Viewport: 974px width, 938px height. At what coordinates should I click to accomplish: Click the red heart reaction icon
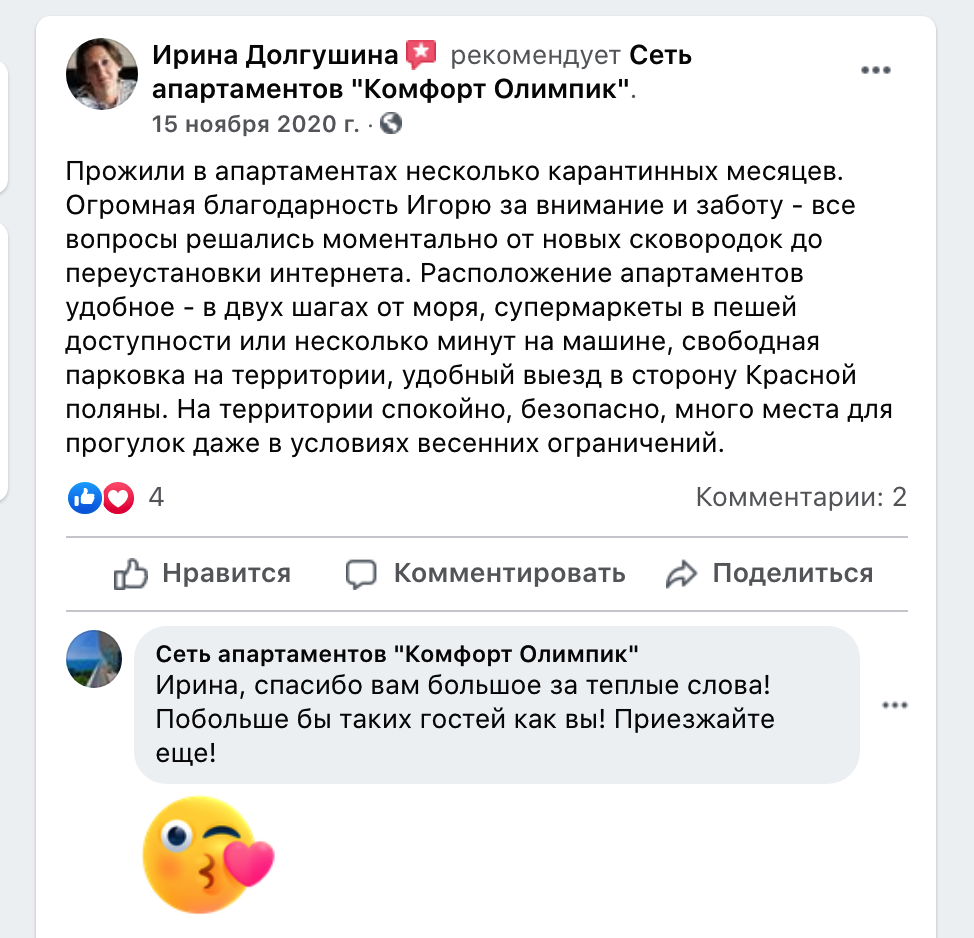click(x=118, y=498)
